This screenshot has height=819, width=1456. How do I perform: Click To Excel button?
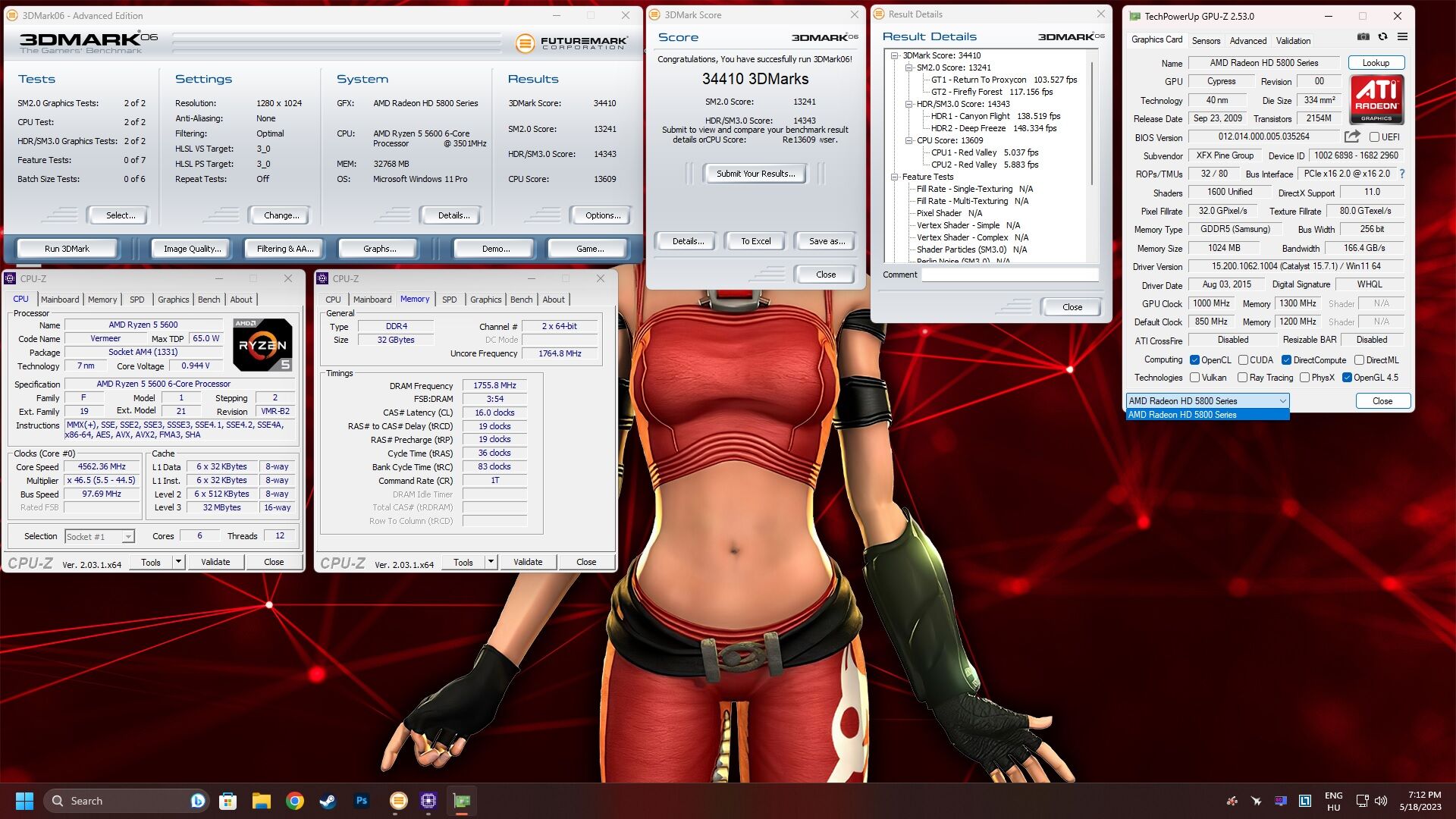click(756, 241)
